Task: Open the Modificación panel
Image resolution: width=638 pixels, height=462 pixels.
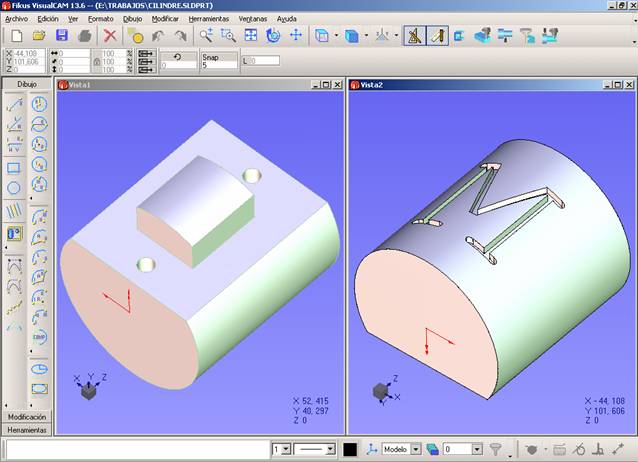Action: [27, 416]
